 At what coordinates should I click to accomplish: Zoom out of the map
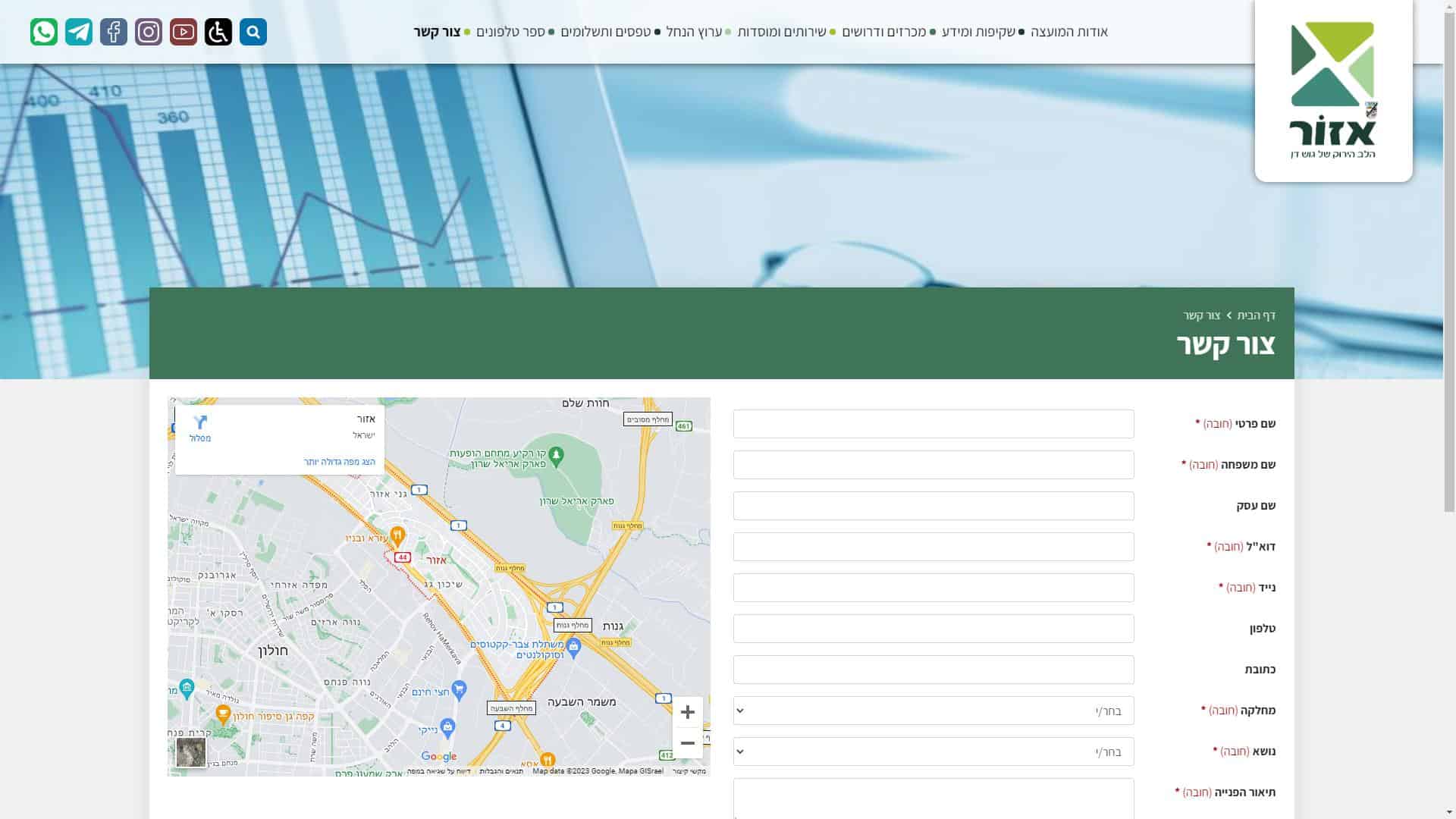tap(688, 743)
